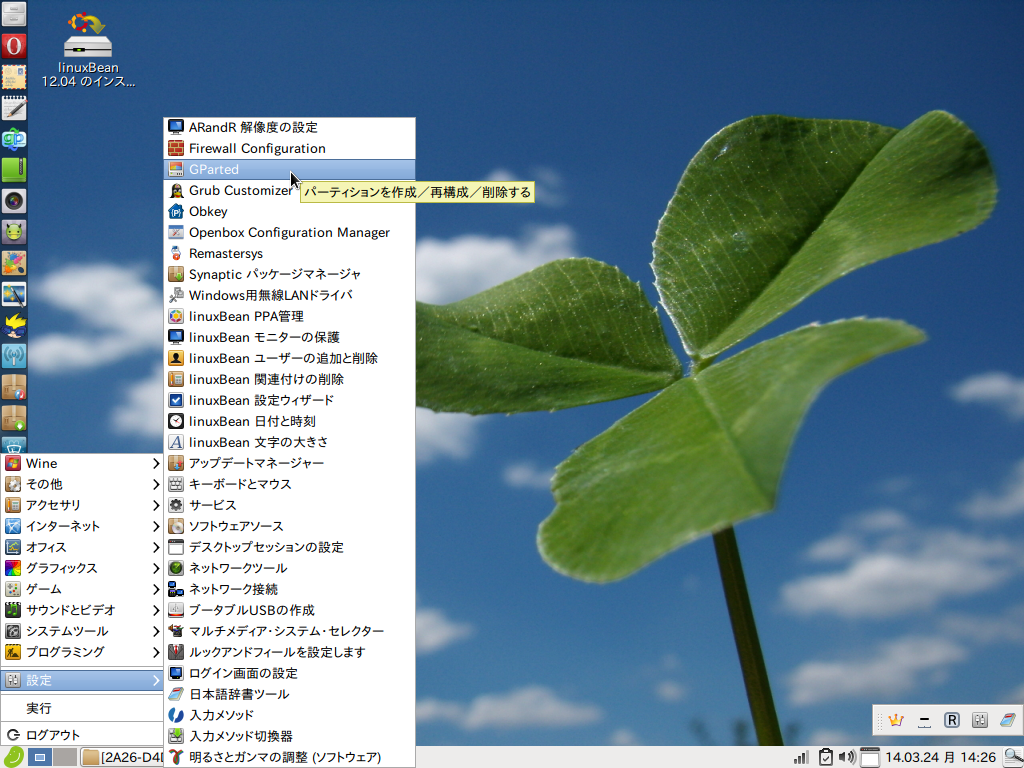Open キーボードとマウス settings
Screen dimensions: 1024x768
[x=289, y=484]
